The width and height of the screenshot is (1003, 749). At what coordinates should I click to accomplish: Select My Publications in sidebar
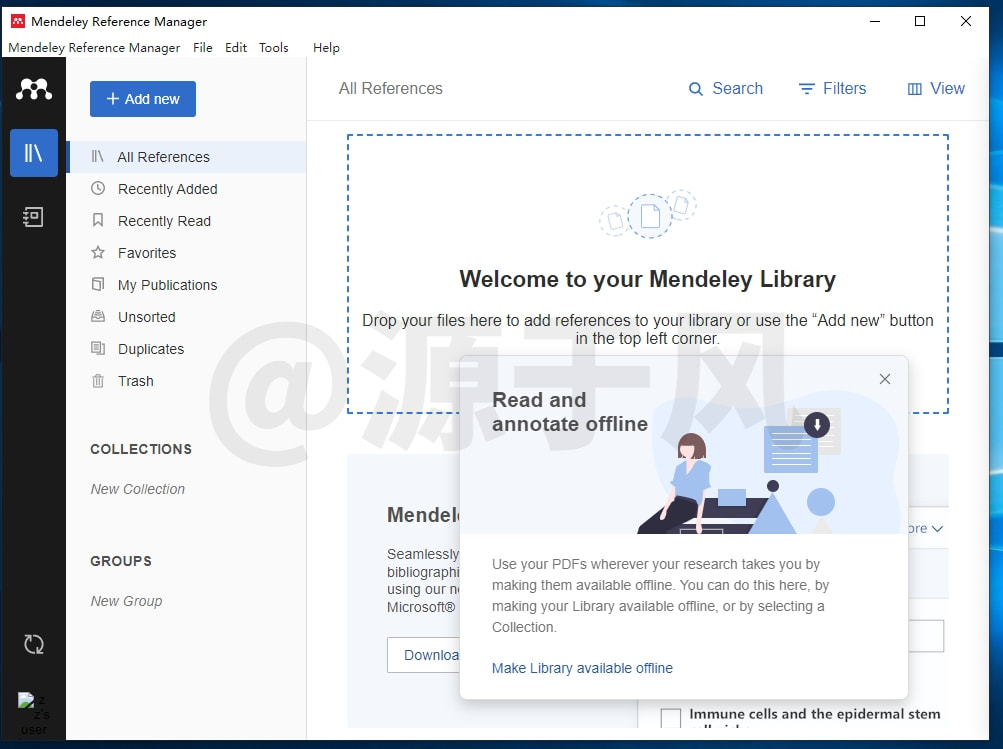186,285
